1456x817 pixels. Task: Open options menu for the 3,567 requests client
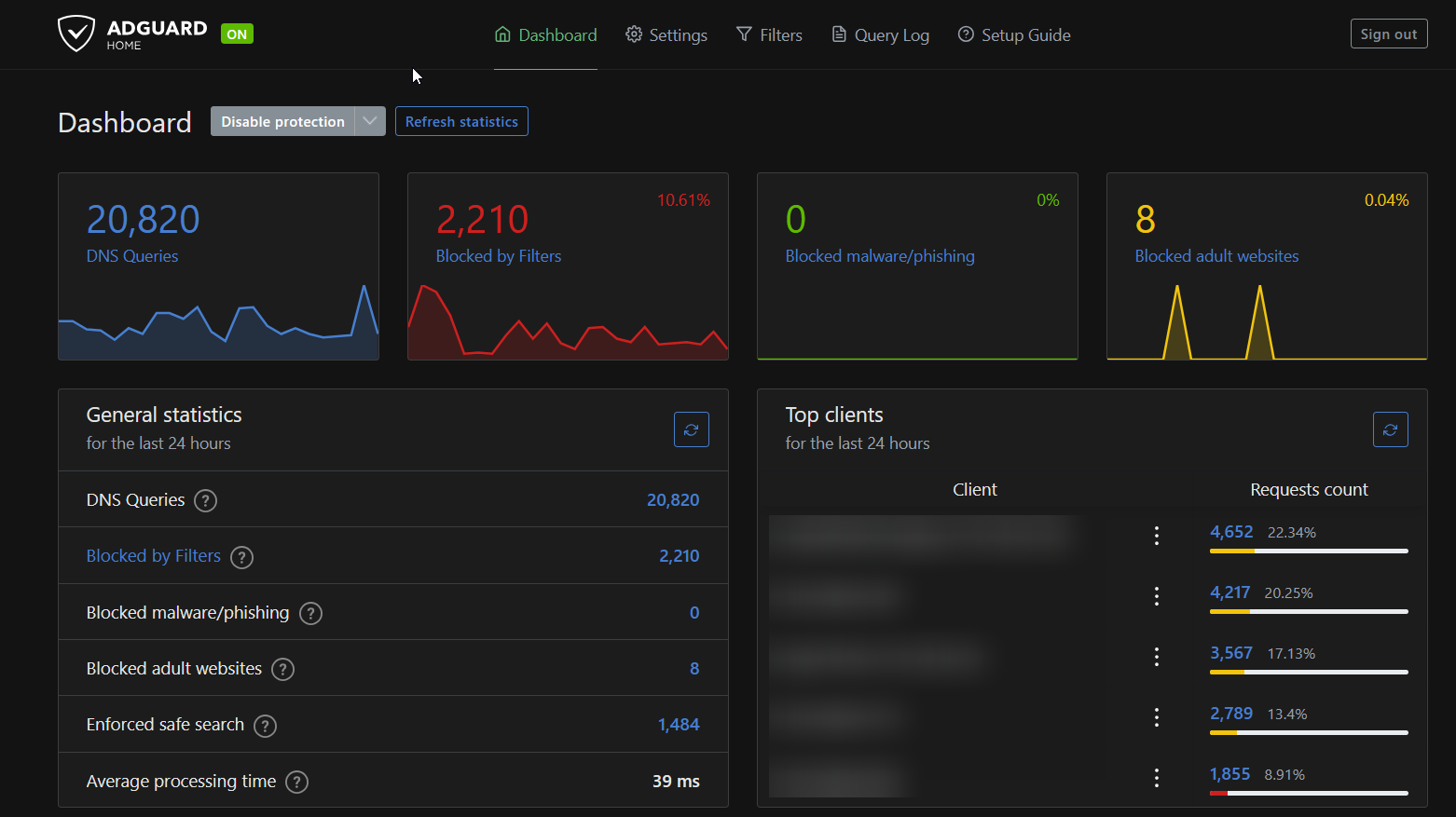[1156, 656]
